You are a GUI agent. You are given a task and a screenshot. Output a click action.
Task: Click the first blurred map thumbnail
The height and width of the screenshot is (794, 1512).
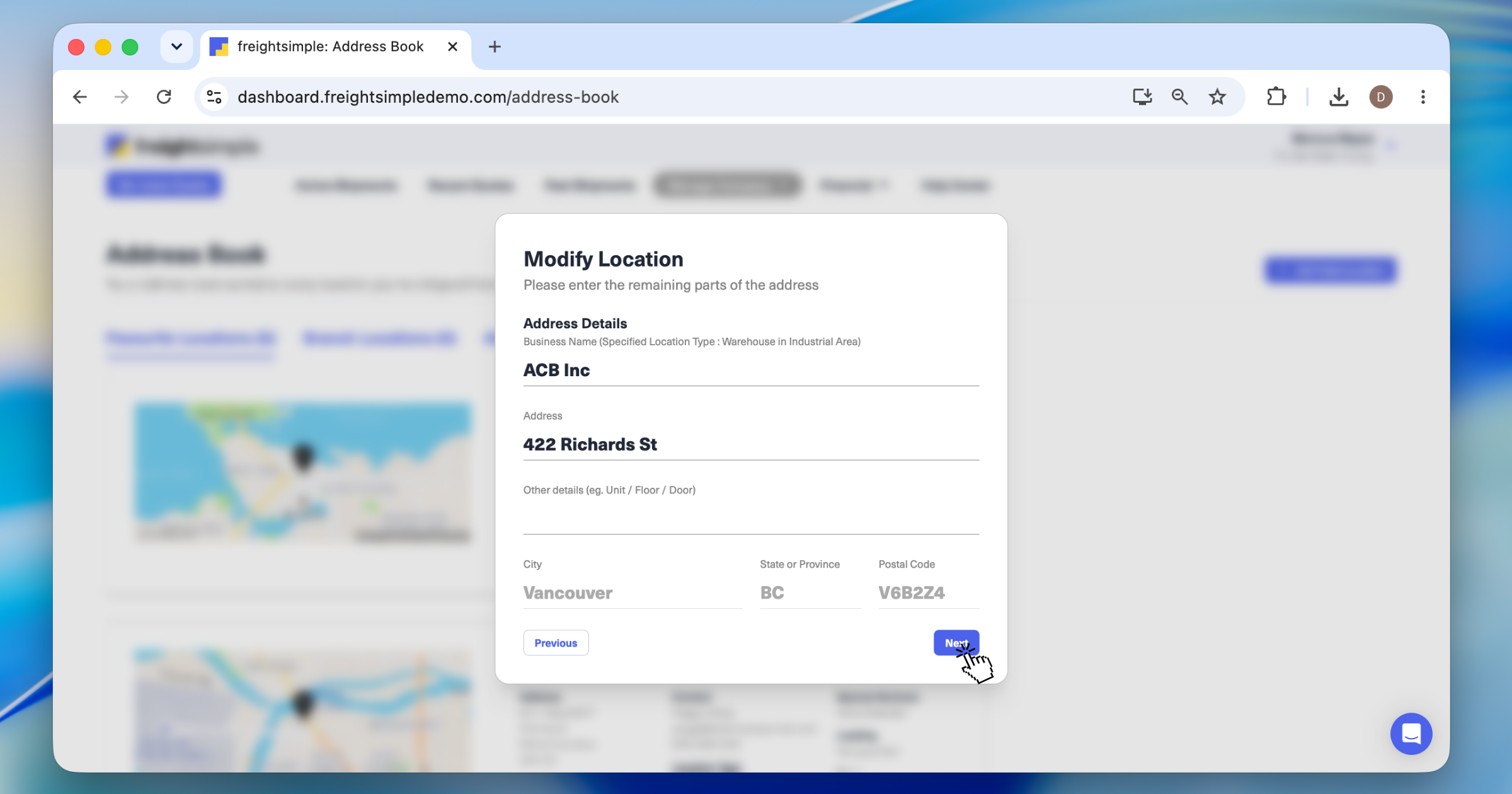303,471
